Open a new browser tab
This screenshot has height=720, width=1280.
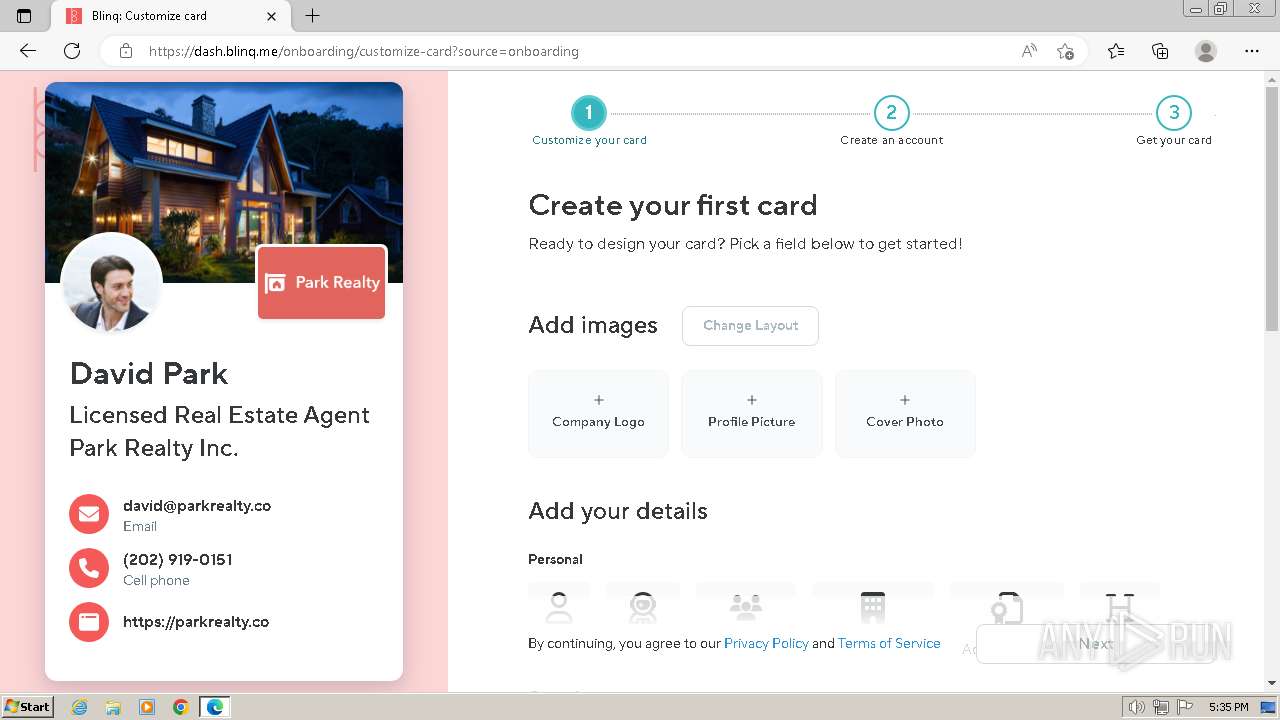tap(312, 16)
